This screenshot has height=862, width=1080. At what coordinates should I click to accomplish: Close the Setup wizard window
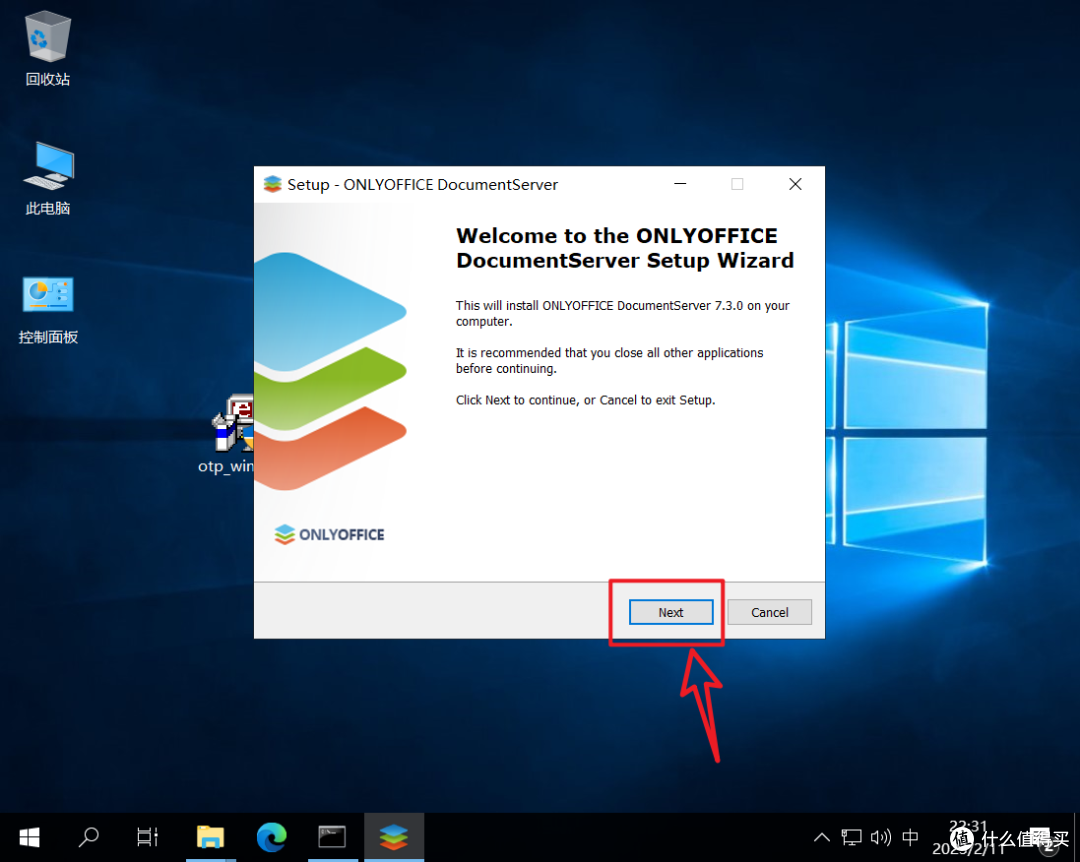(x=795, y=184)
